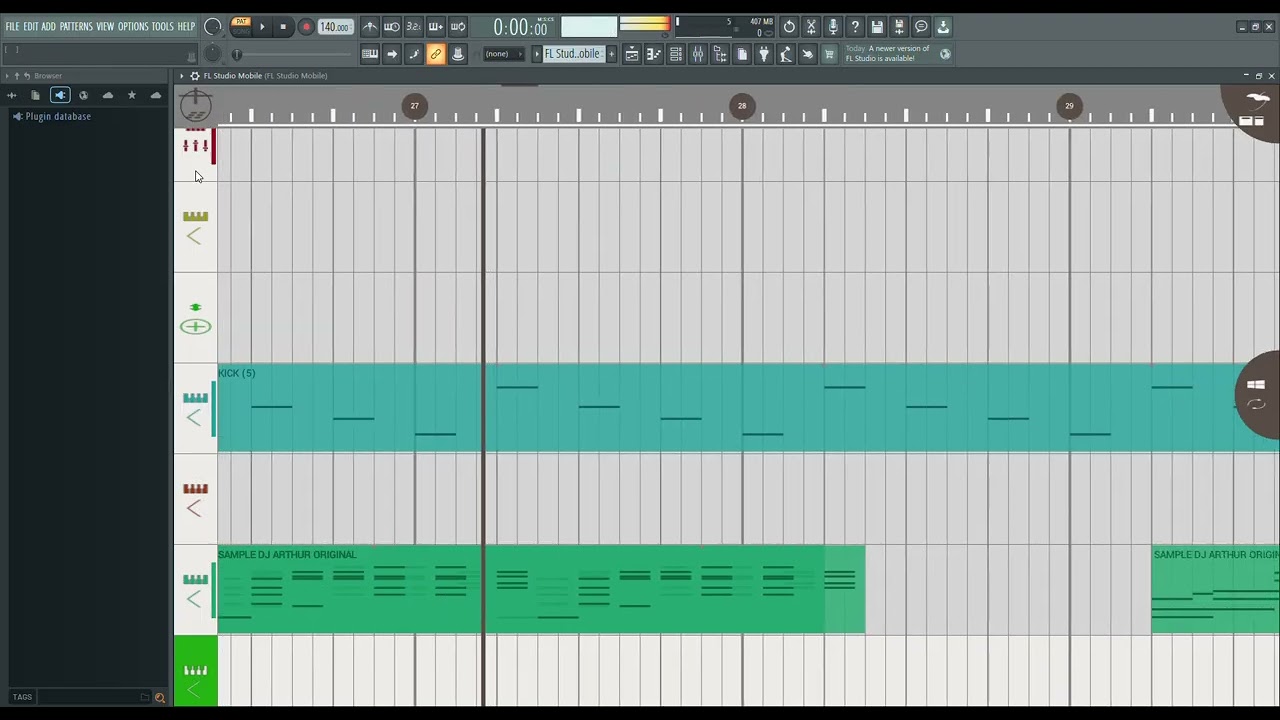
Task: Arm the record button
Action: [x=306, y=27]
